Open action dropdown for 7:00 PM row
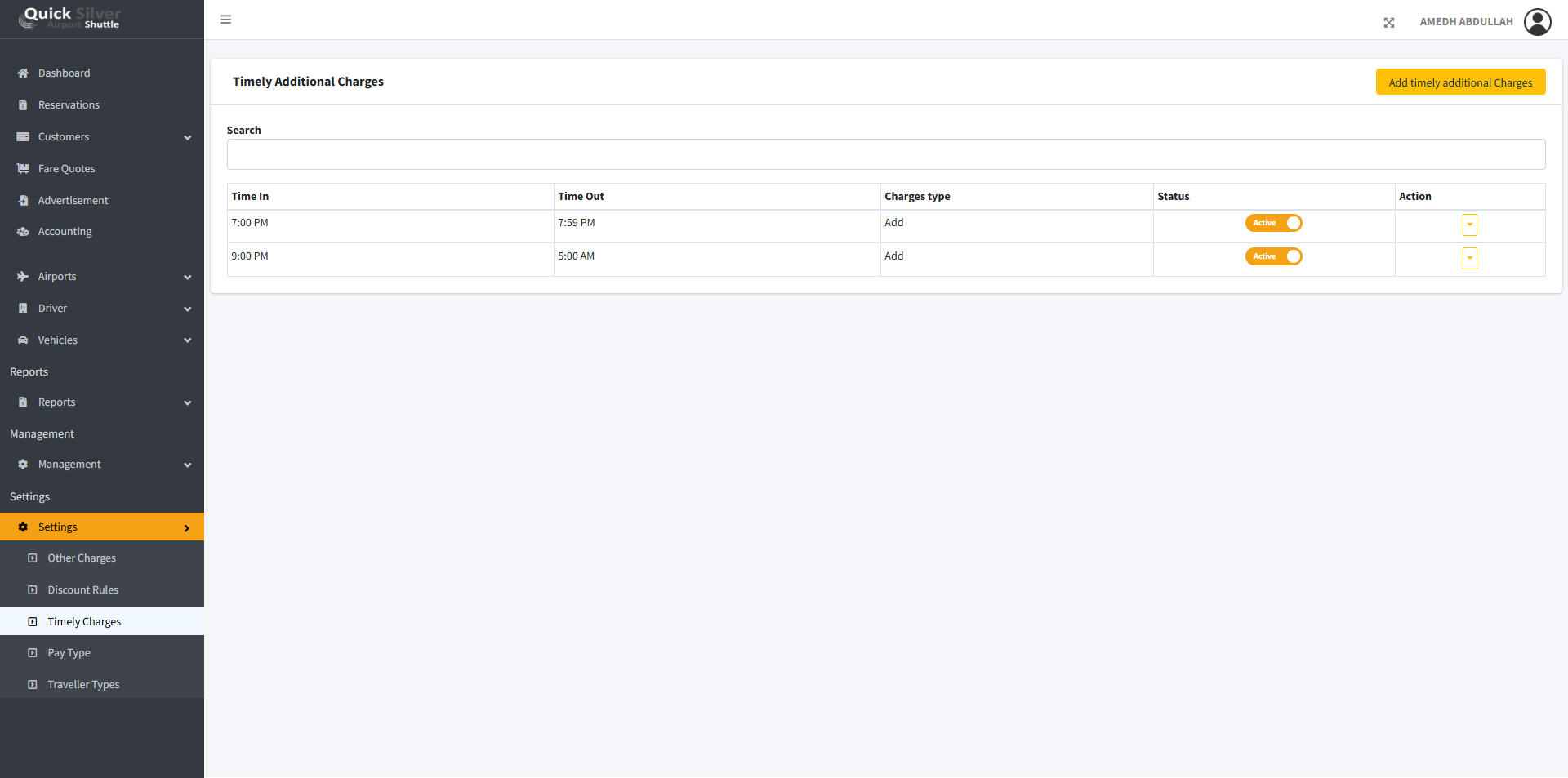 click(x=1469, y=225)
